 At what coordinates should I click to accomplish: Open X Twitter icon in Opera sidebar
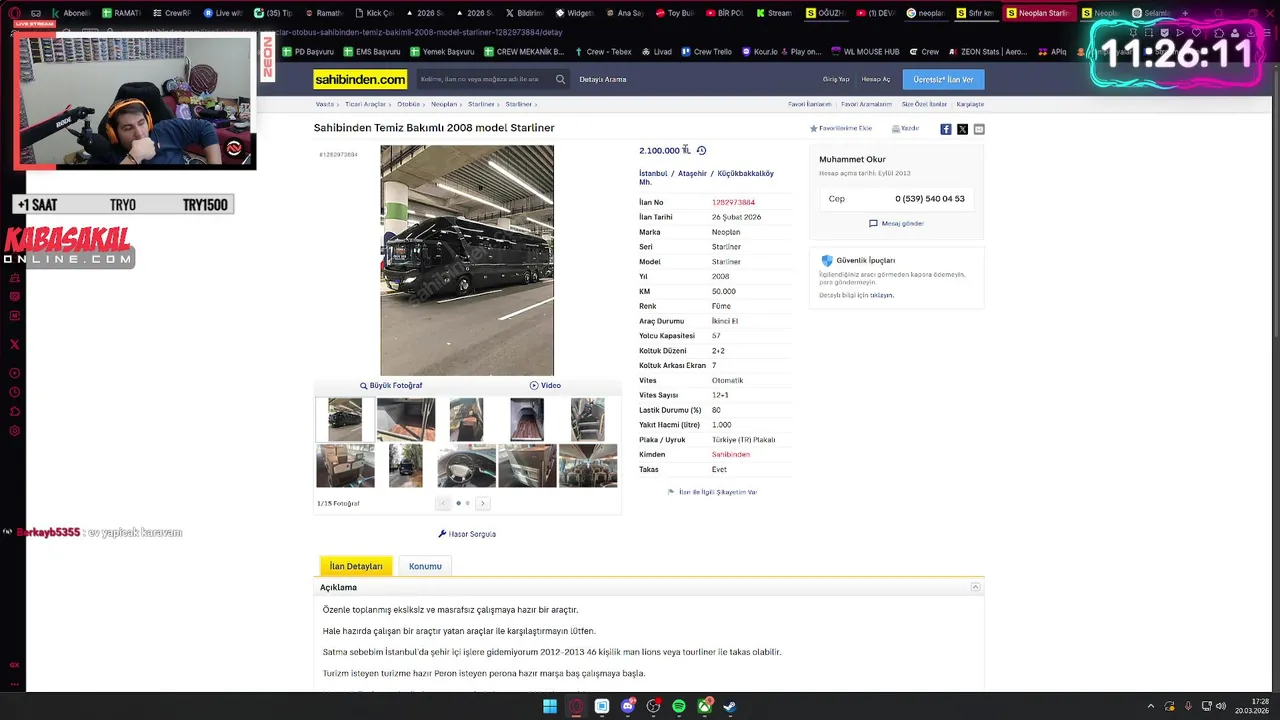coord(14,344)
